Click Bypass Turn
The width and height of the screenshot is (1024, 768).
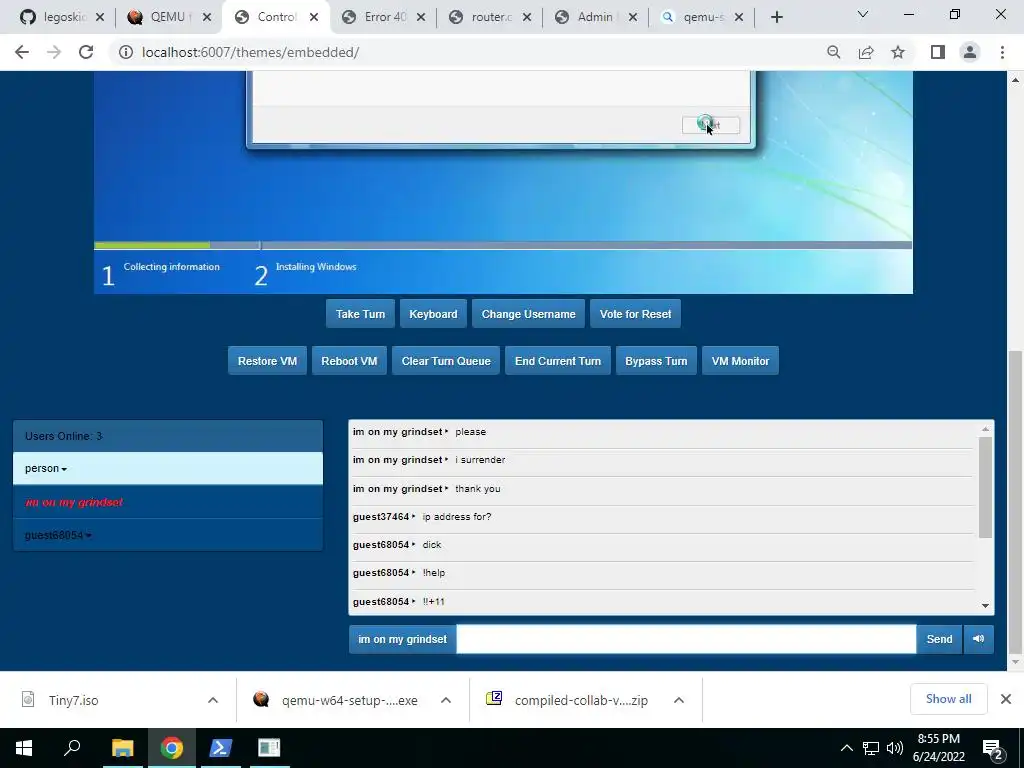[656, 361]
